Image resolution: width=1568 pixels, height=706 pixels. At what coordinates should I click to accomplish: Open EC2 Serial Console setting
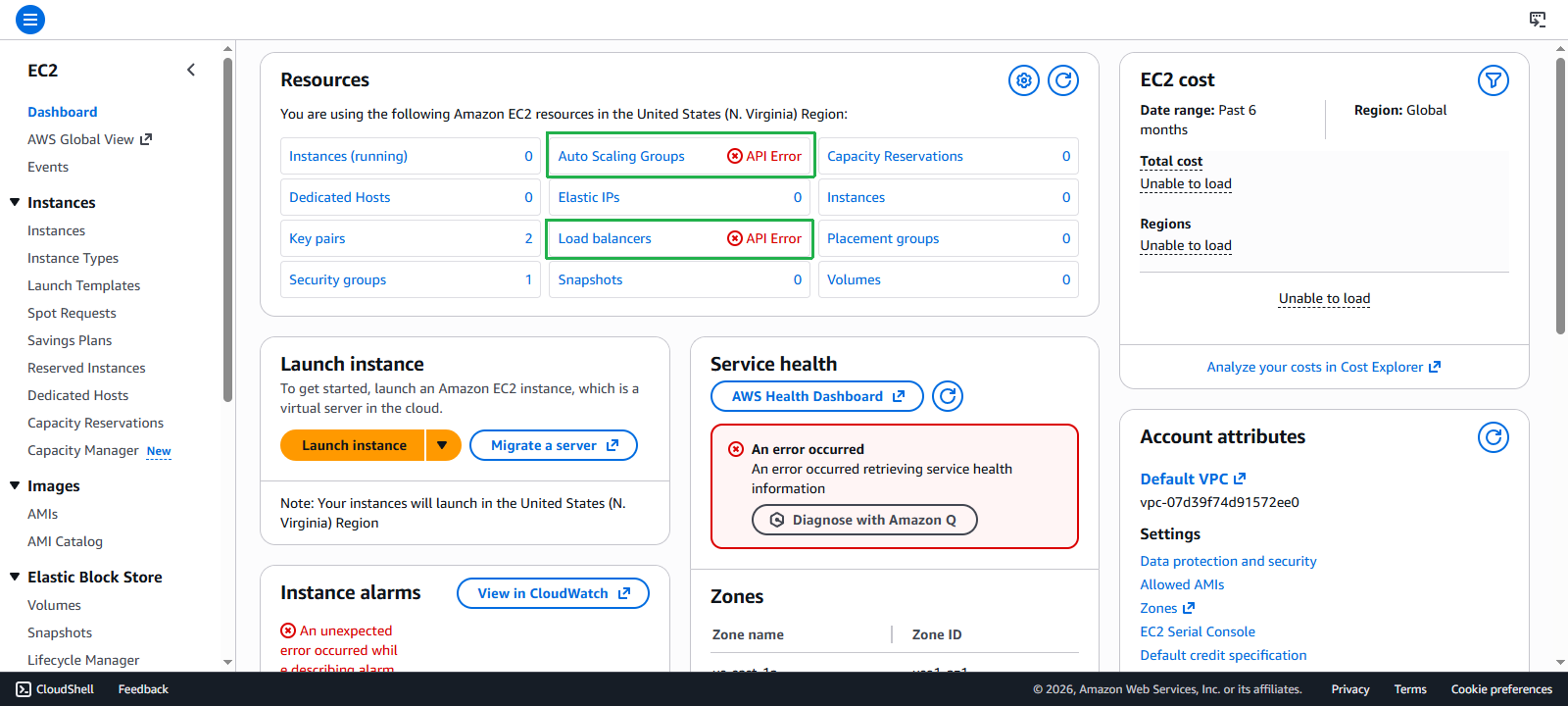(x=1198, y=631)
